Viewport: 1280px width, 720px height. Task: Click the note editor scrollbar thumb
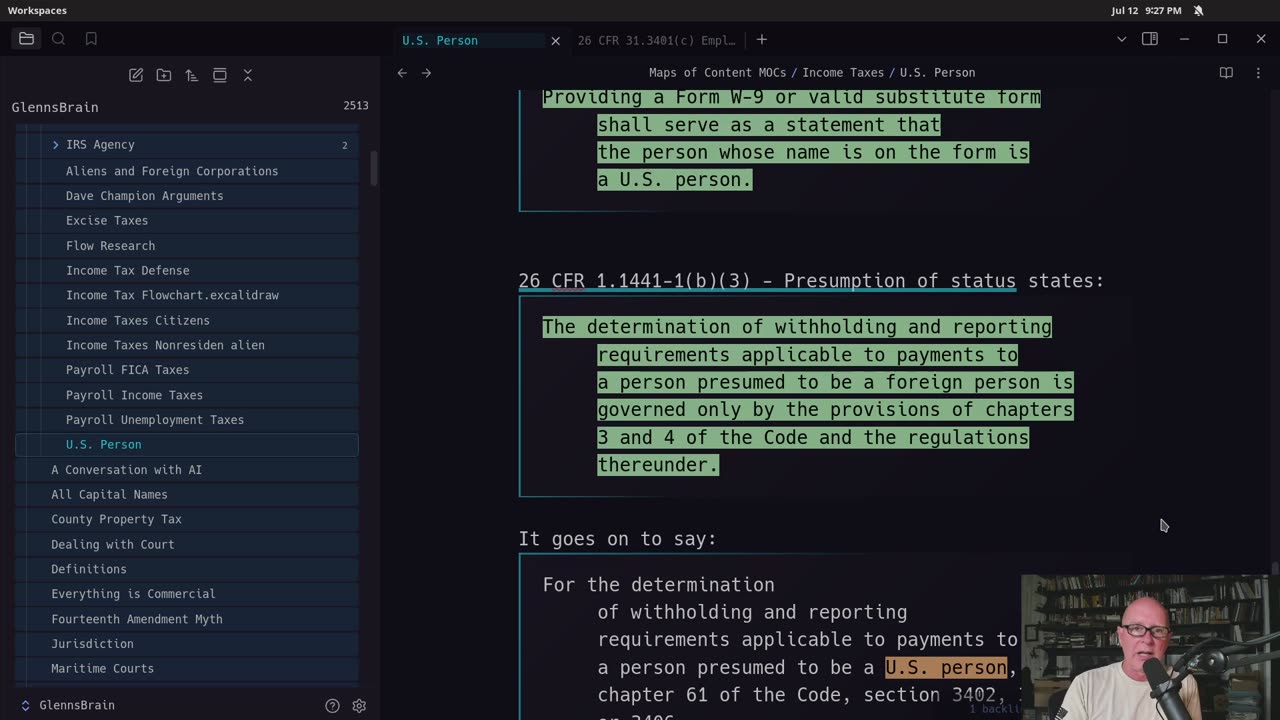click(x=1275, y=568)
